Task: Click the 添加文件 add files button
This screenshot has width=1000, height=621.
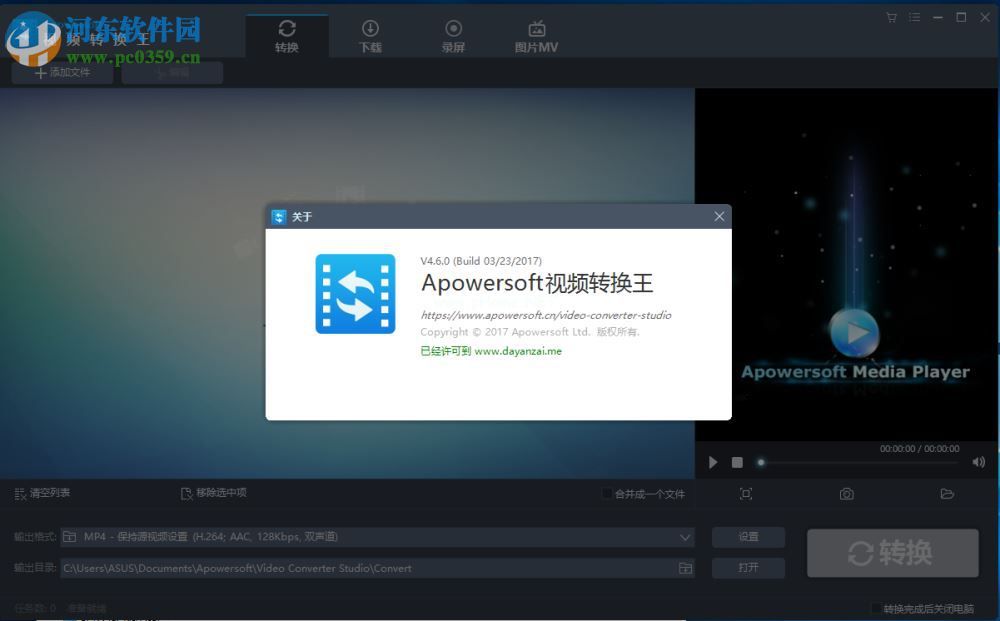Action: click(x=61, y=72)
